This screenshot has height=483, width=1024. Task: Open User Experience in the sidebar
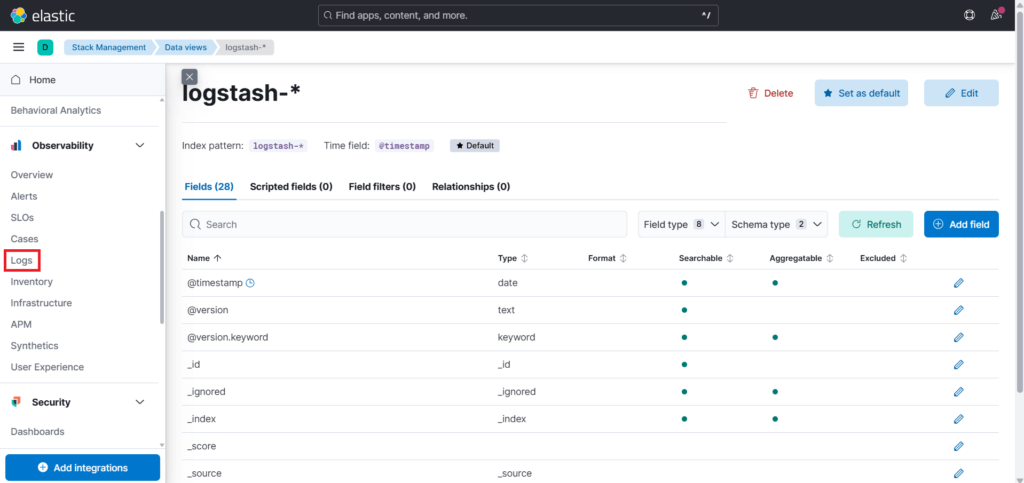[47, 367]
